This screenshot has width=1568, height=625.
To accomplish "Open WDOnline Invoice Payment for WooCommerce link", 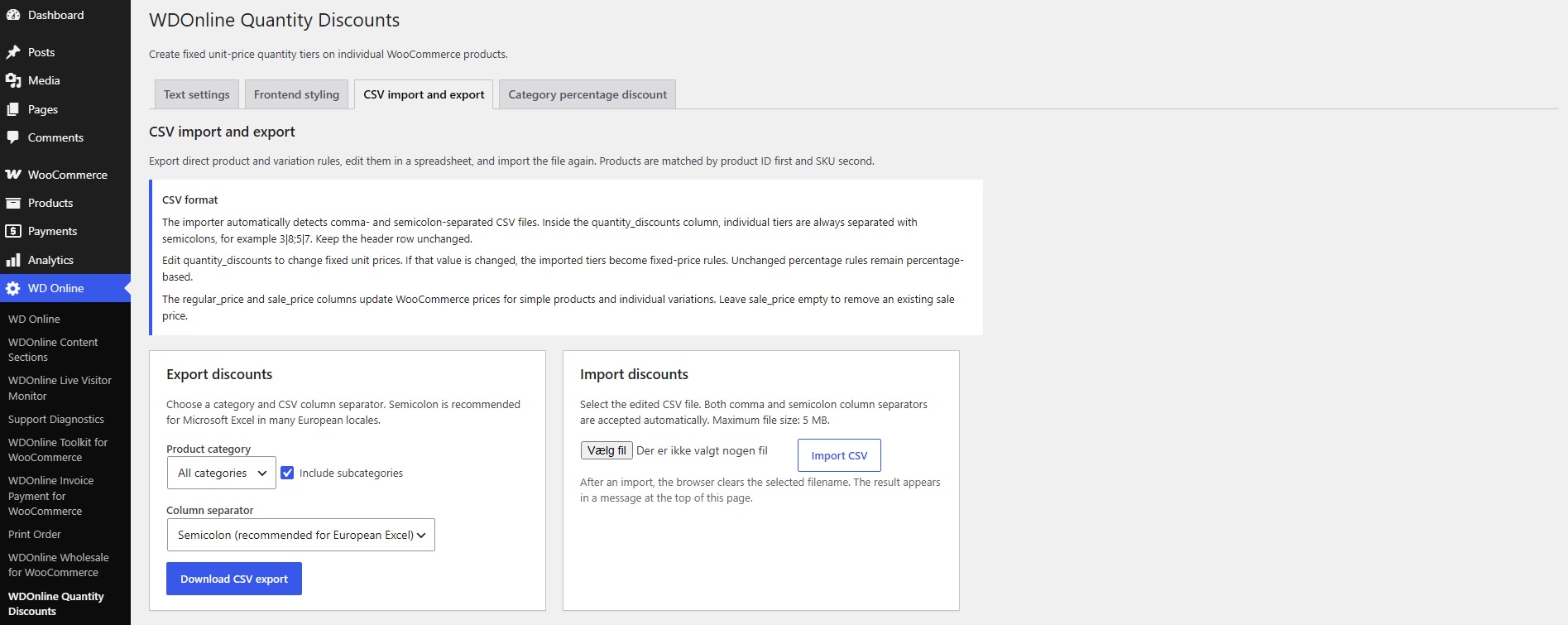I will (x=50, y=496).
